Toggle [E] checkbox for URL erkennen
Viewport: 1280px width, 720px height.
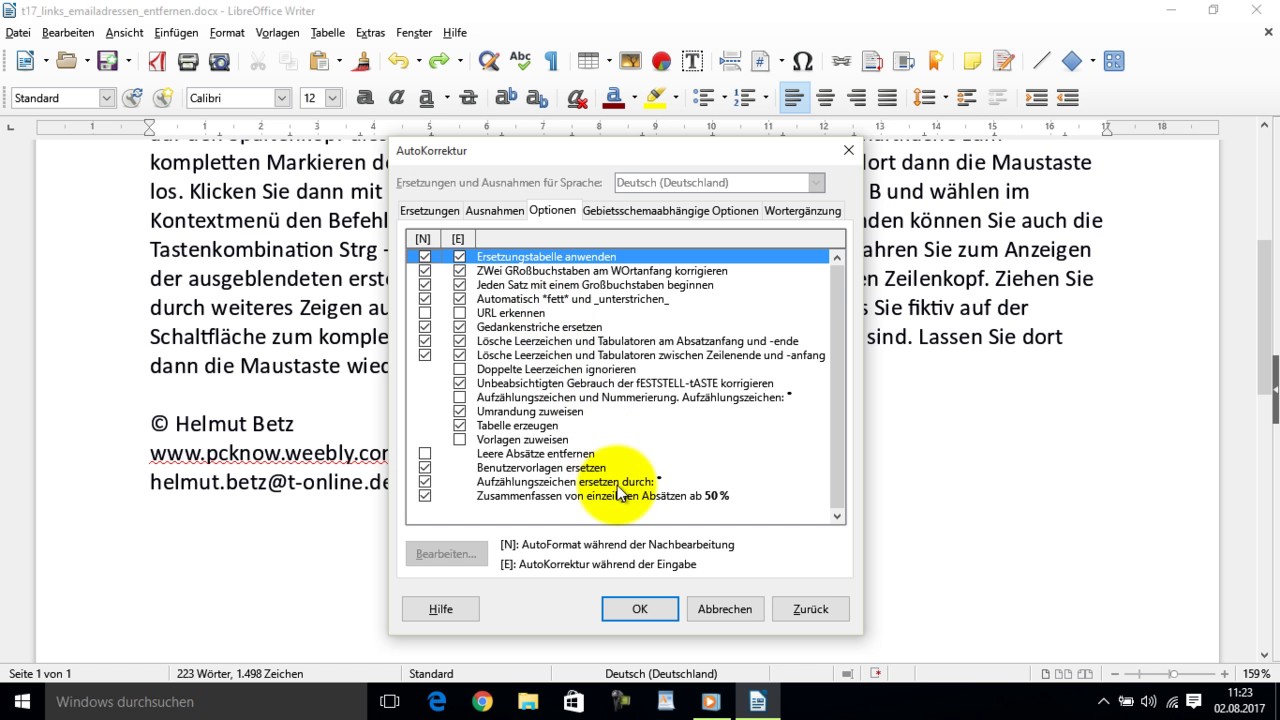click(460, 313)
